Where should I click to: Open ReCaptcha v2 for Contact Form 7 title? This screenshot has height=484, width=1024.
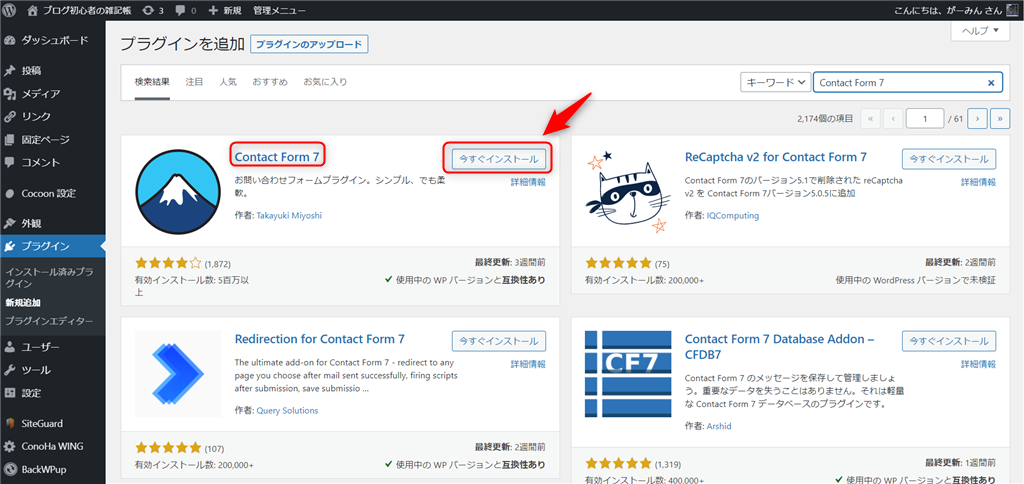[x=776, y=157]
